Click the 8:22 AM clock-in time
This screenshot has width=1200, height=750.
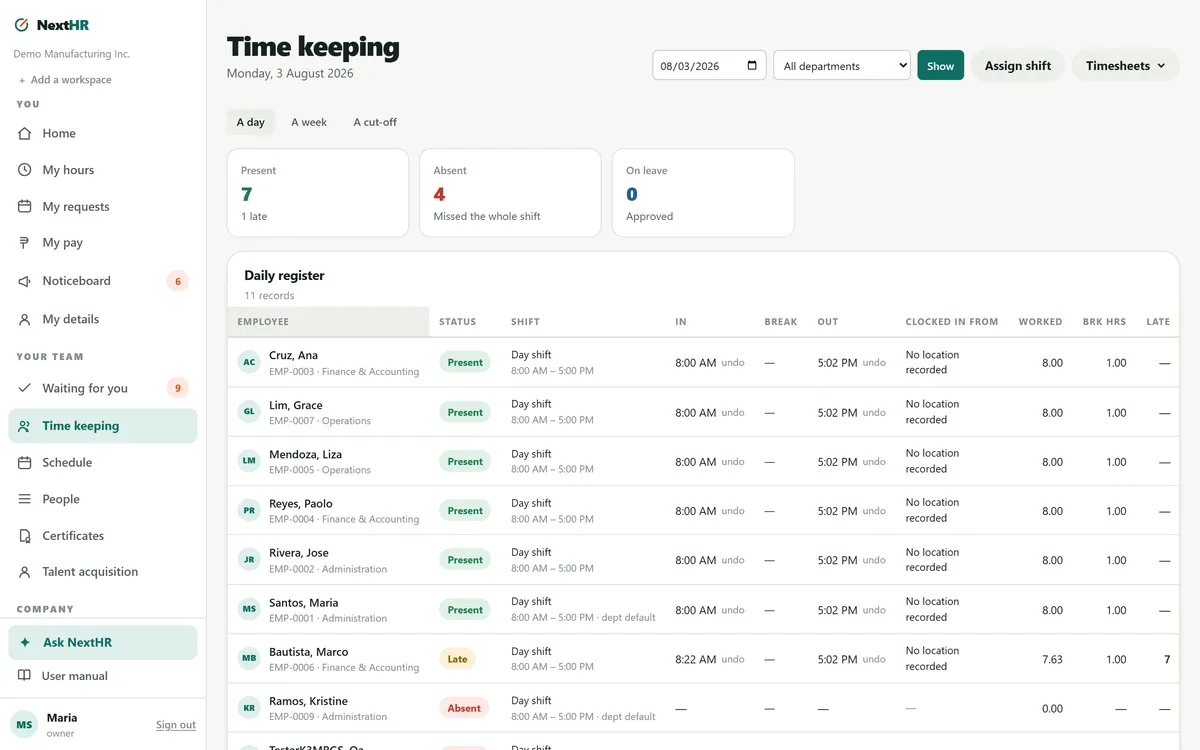[696, 660]
